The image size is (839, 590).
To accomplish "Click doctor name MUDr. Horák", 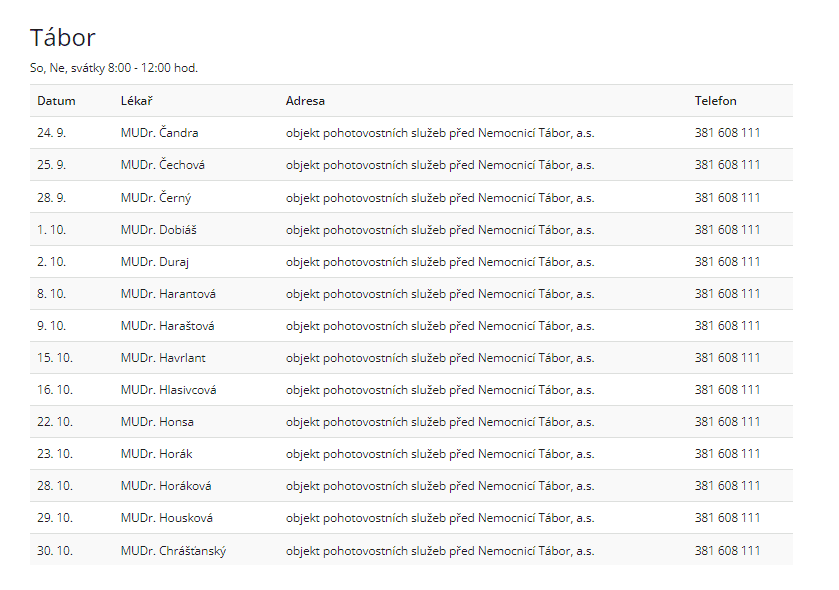I will [156, 454].
